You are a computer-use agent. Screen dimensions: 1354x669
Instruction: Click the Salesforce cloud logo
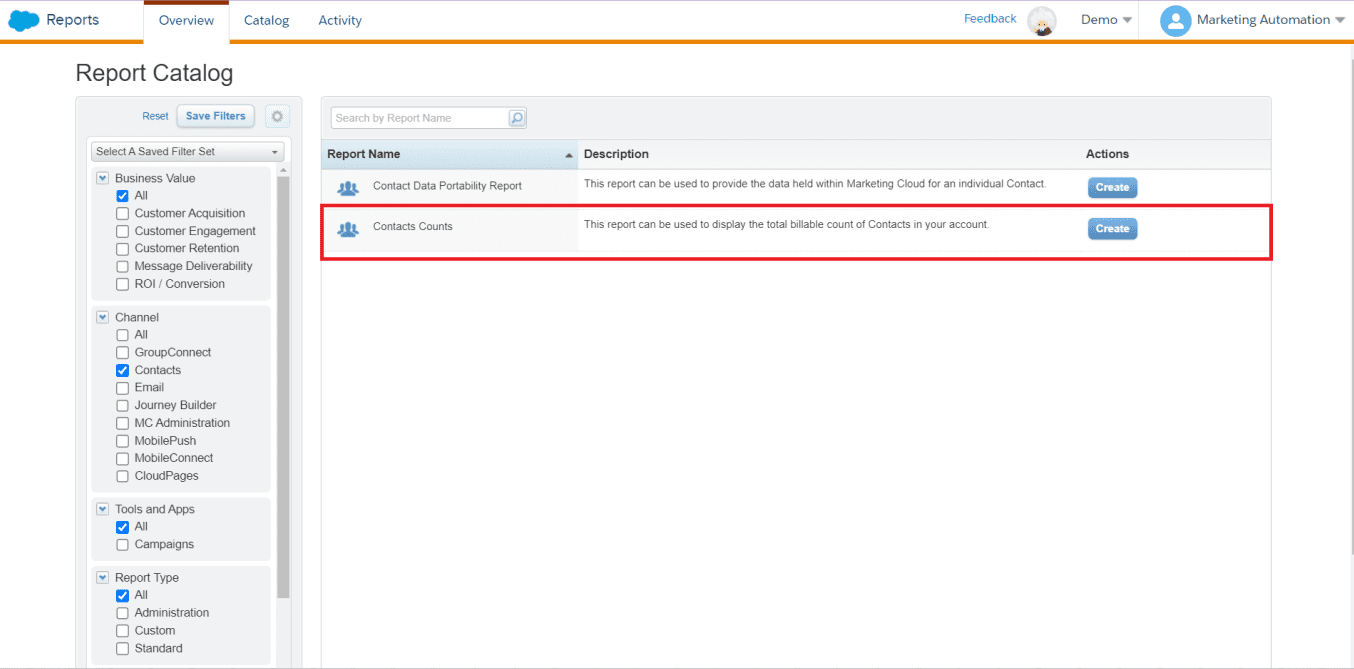tap(24, 20)
